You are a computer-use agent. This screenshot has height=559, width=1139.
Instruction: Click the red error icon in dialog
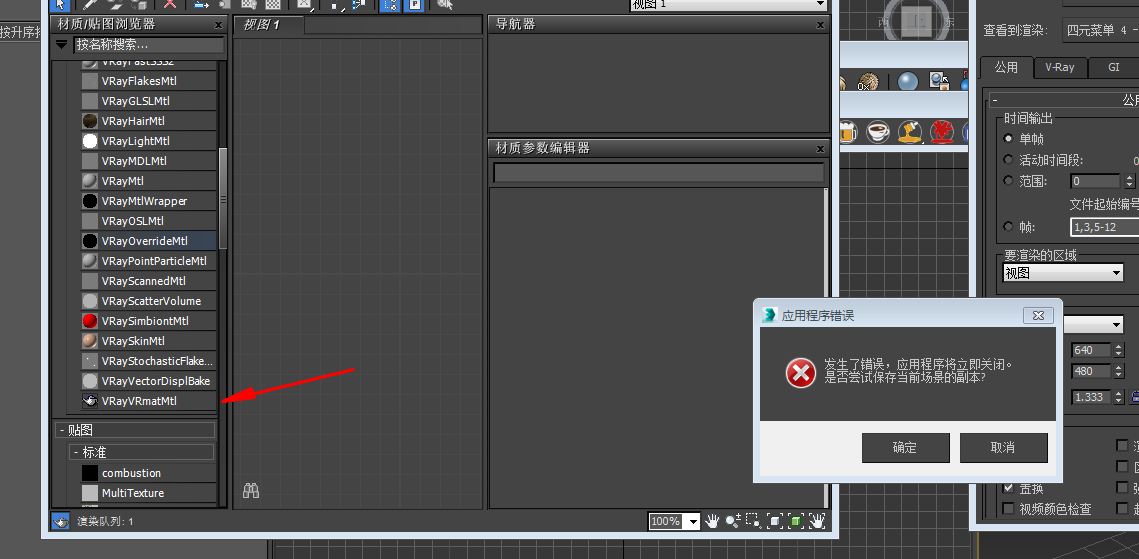point(800,373)
